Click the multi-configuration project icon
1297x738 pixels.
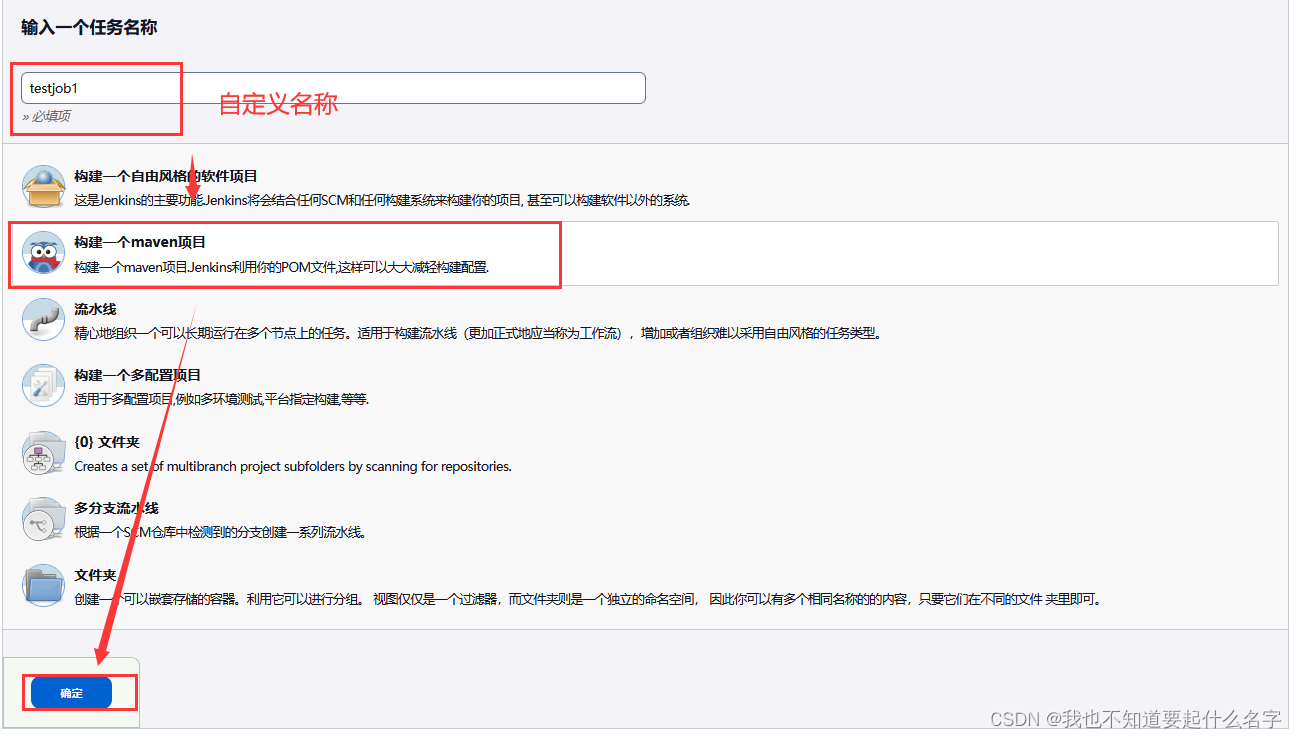(x=44, y=387)
